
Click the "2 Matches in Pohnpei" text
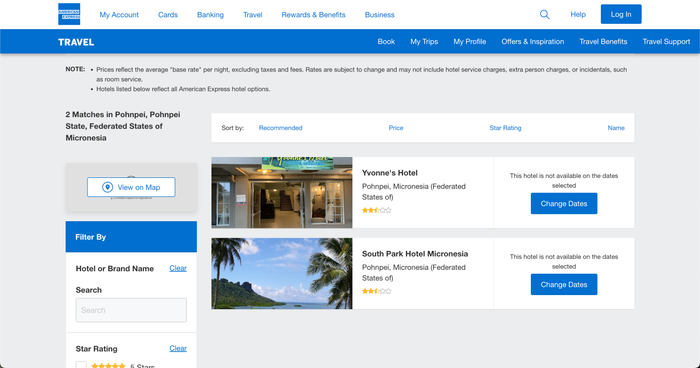[123, 126]
